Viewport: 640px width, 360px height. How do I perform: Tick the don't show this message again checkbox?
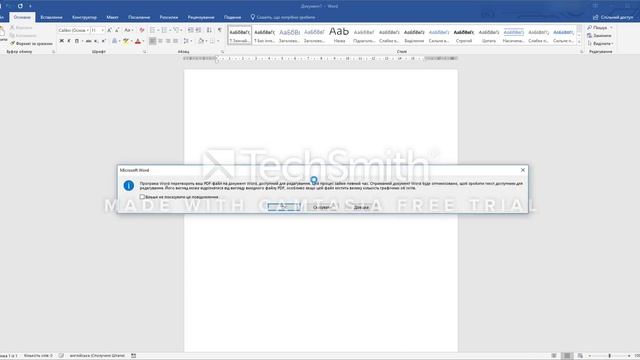pyautogui.click(x=142, y=197)
